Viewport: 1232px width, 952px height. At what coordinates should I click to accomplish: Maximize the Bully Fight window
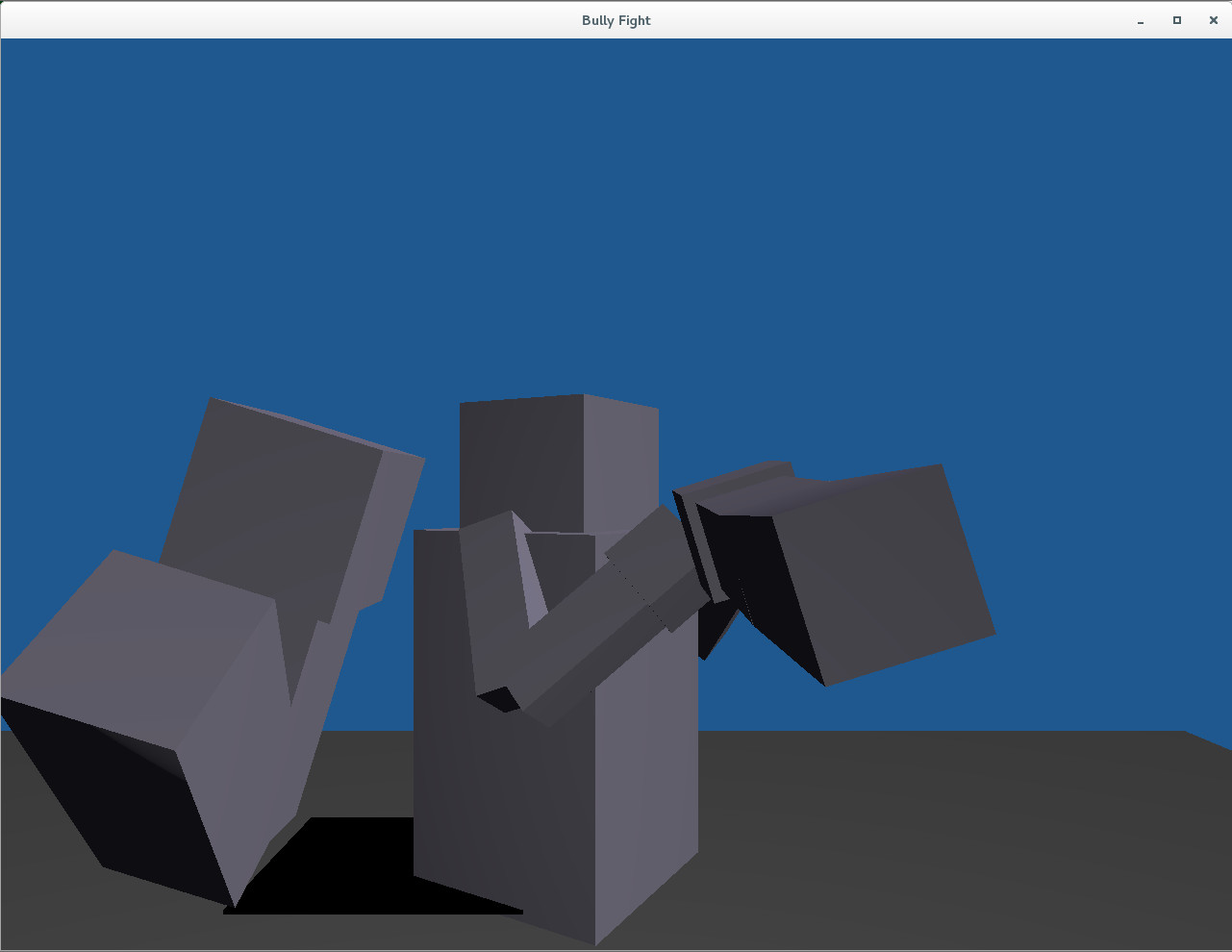[x=1176, y=20]
